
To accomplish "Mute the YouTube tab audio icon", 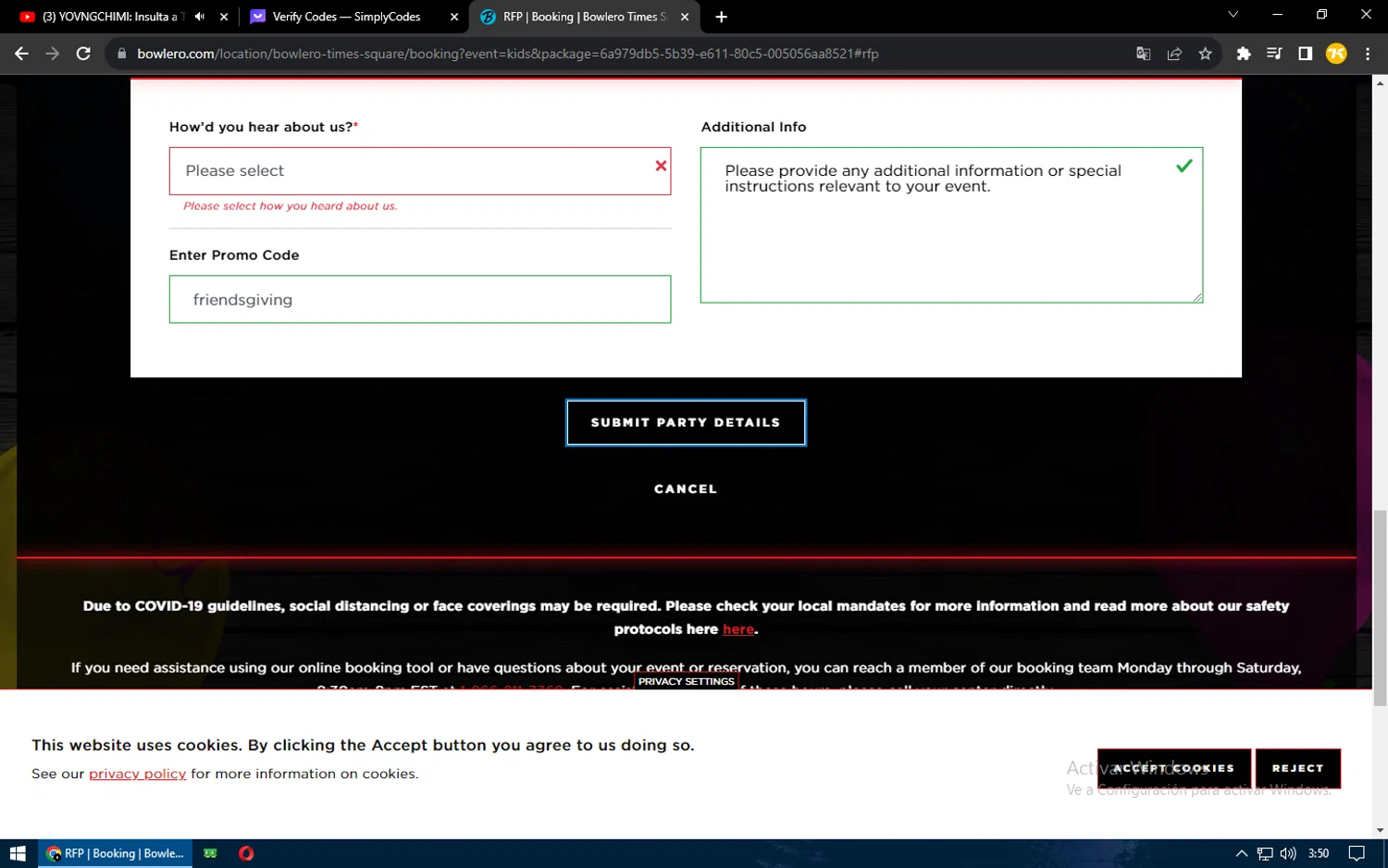I will tap(200, 17).
